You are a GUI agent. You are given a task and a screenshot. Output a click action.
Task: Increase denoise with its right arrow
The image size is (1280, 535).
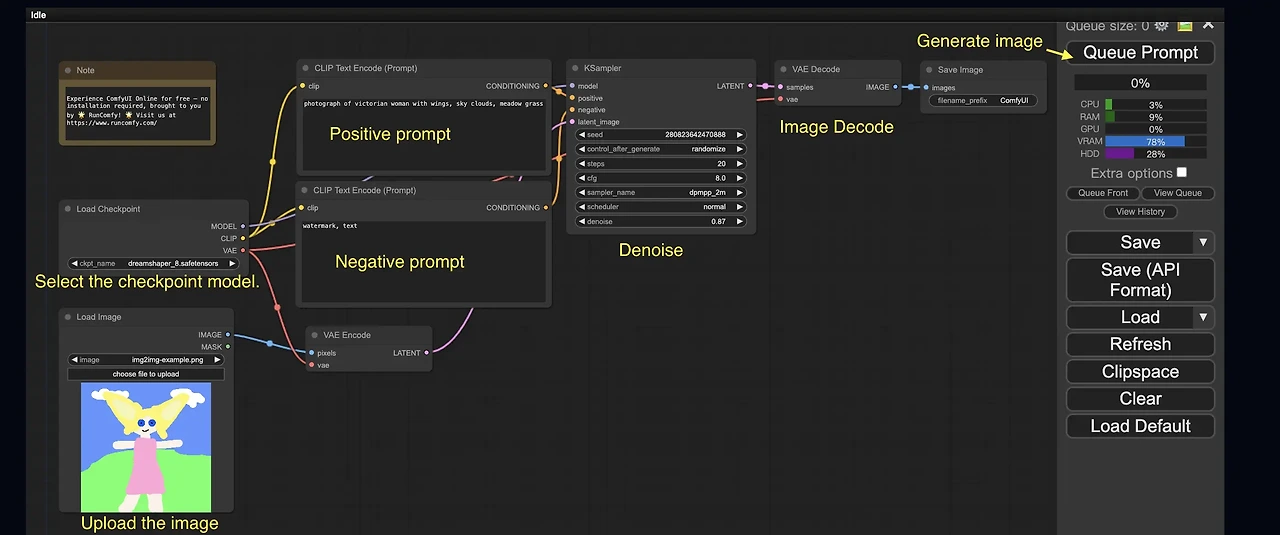pyautogui.click(x=739, y=221)
